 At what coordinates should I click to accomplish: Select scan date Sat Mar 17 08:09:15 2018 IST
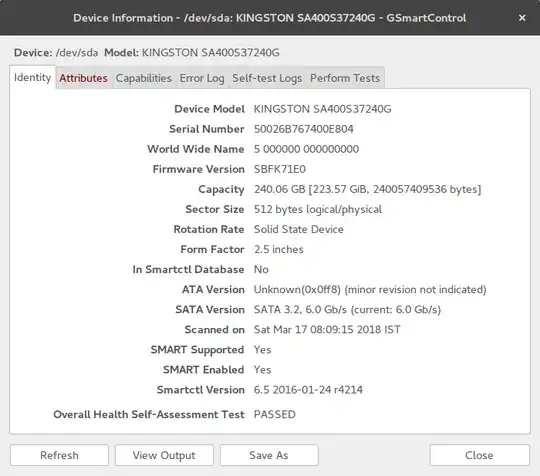click(327, 329)
